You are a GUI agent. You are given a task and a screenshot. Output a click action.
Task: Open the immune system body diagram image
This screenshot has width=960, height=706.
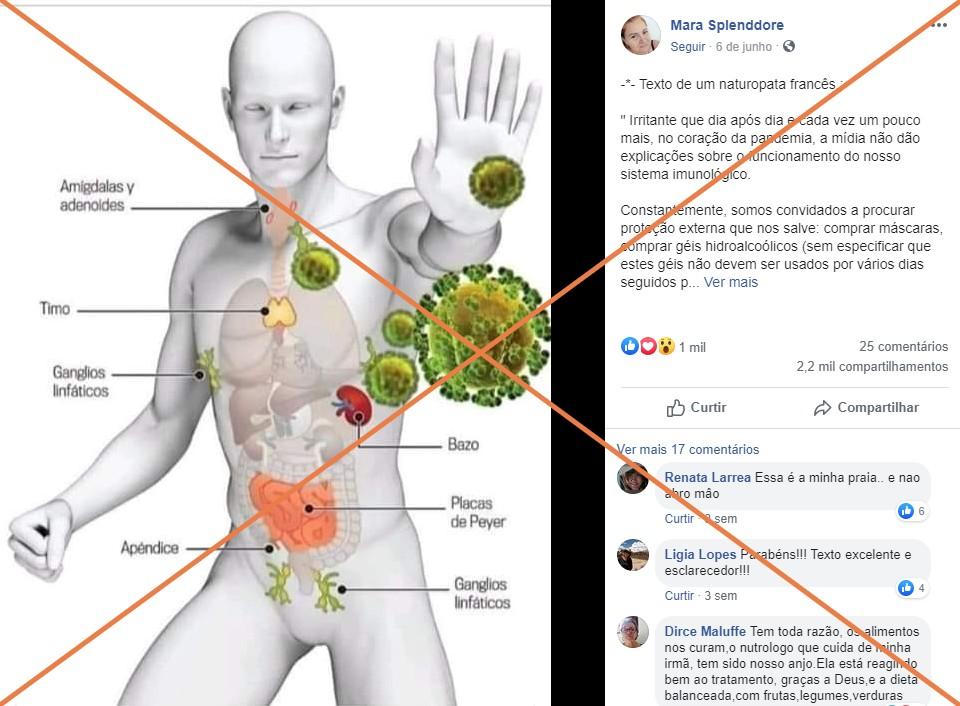pyautogui.click(x=276, y=355)
